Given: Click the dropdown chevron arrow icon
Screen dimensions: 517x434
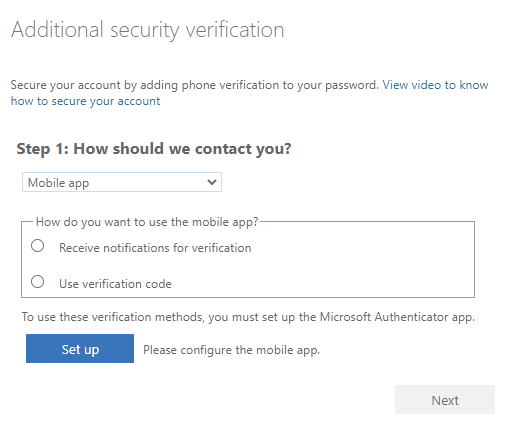Looking at the screenshot, I should click(212, 182).
